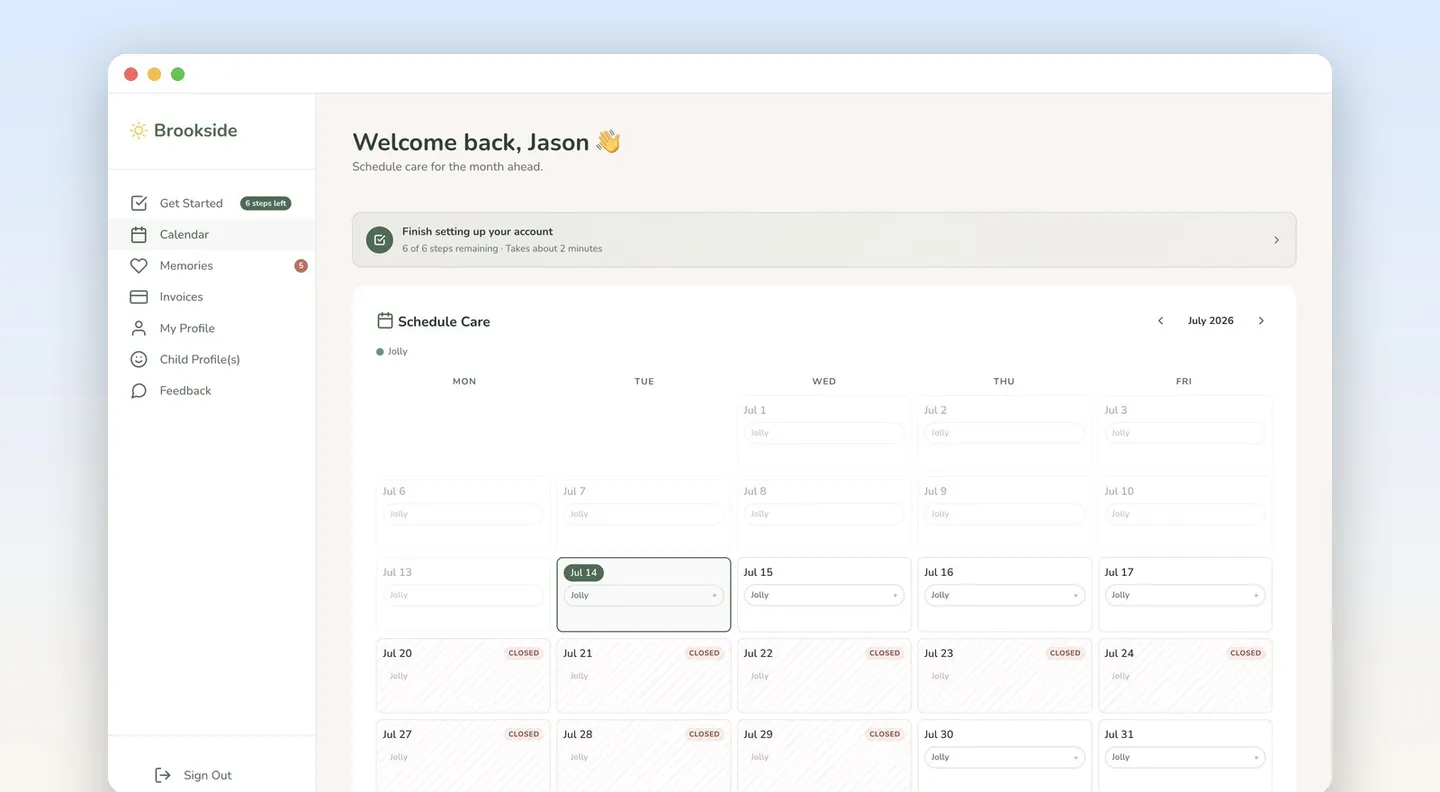The image size is (1440, 792).
Task: Click the green window maximize button
Action: (x=178, y=74)
